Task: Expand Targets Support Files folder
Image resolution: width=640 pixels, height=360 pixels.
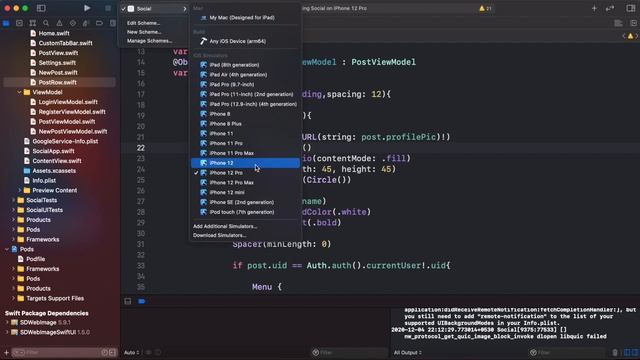Action: [x=13, y=298]
